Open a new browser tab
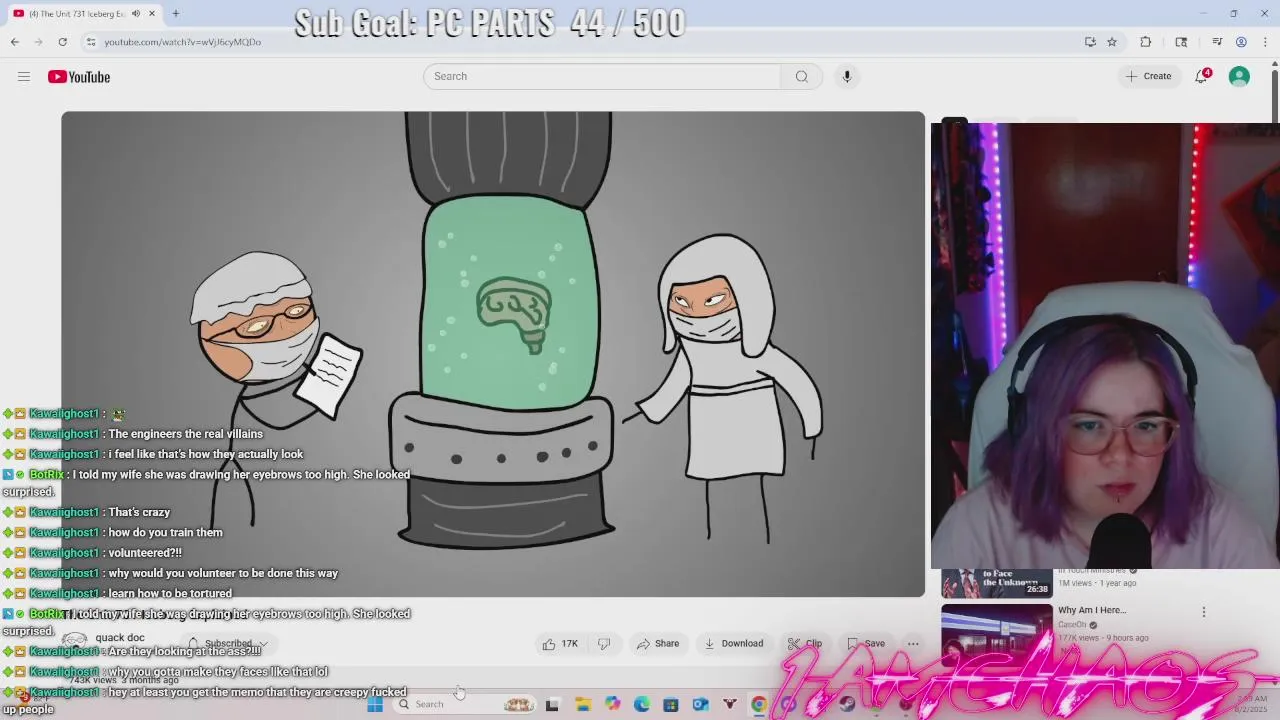 [x=176, y=14]
